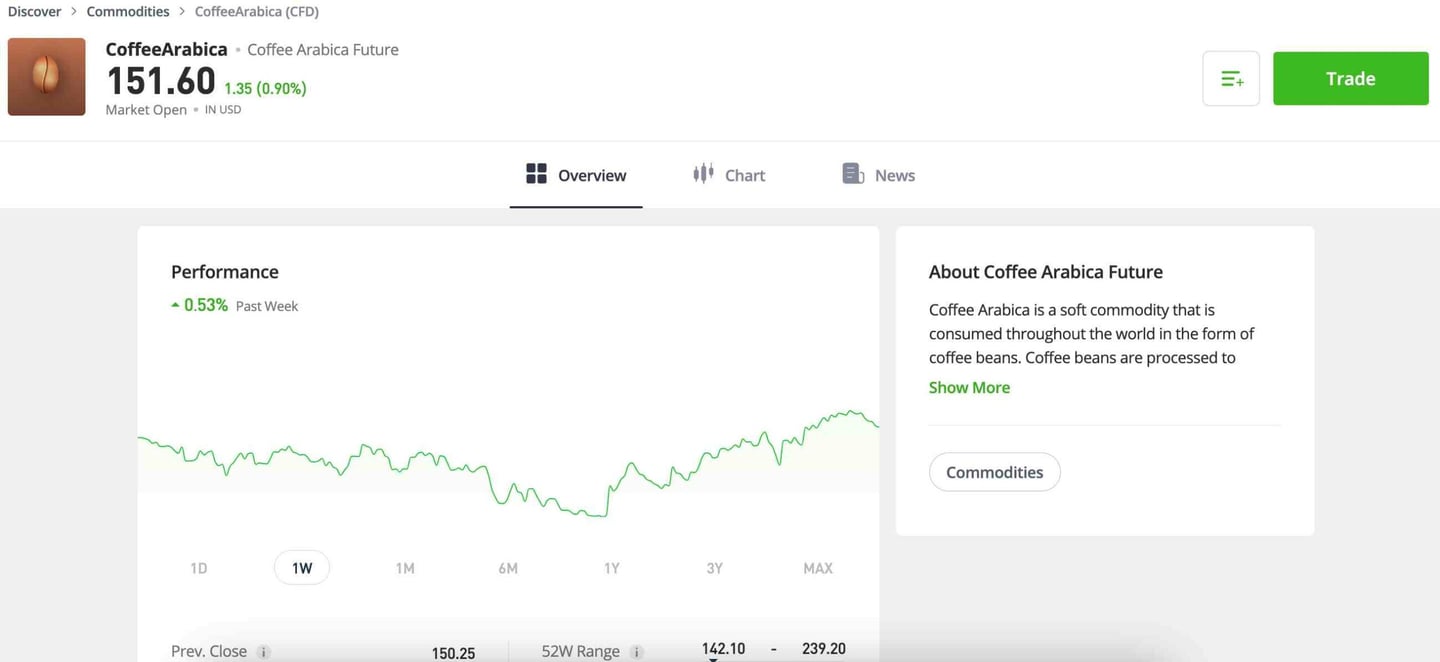Select the 1D time range

pos(198,568)
